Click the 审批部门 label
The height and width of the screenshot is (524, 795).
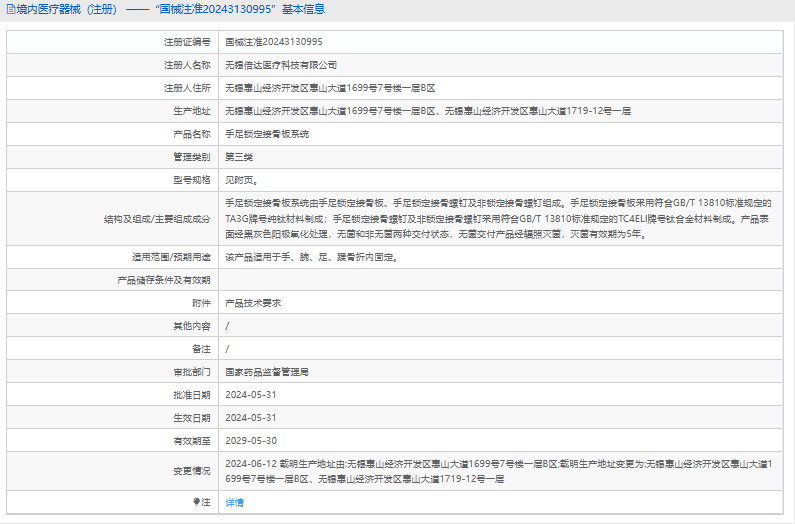[x=192, y=372]
